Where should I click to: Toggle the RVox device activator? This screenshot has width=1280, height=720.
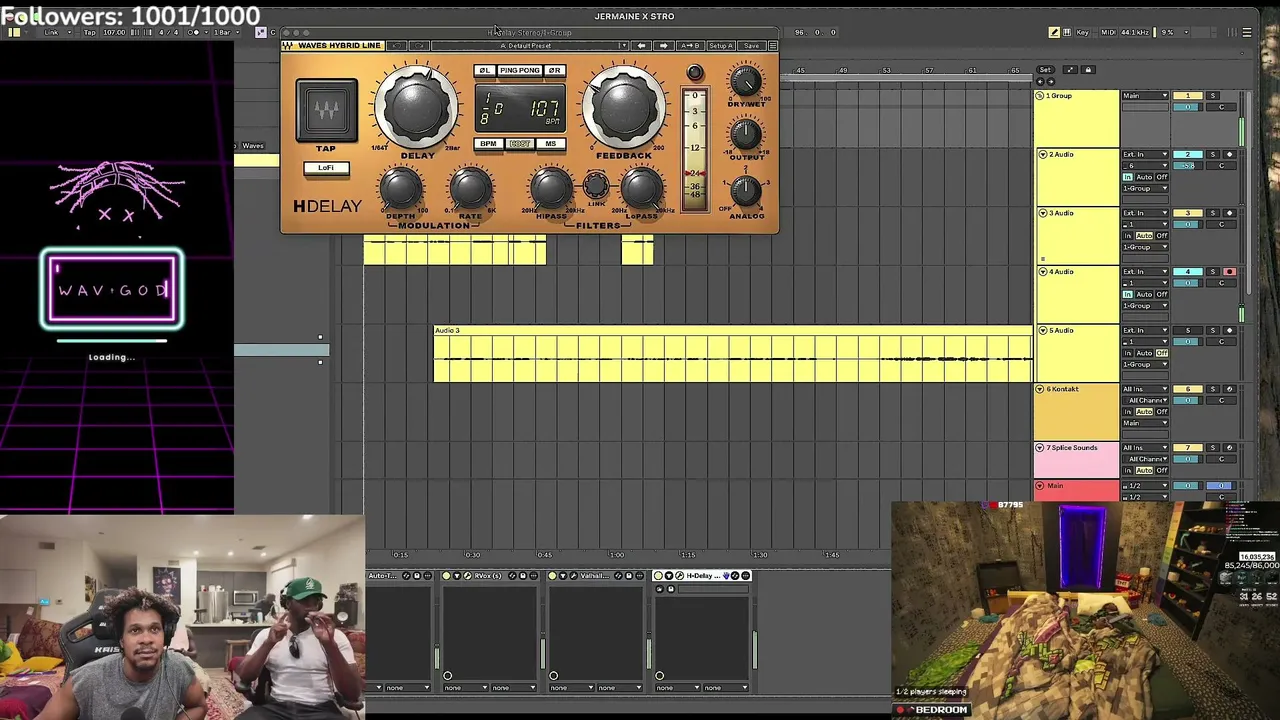tap(446, 576)
